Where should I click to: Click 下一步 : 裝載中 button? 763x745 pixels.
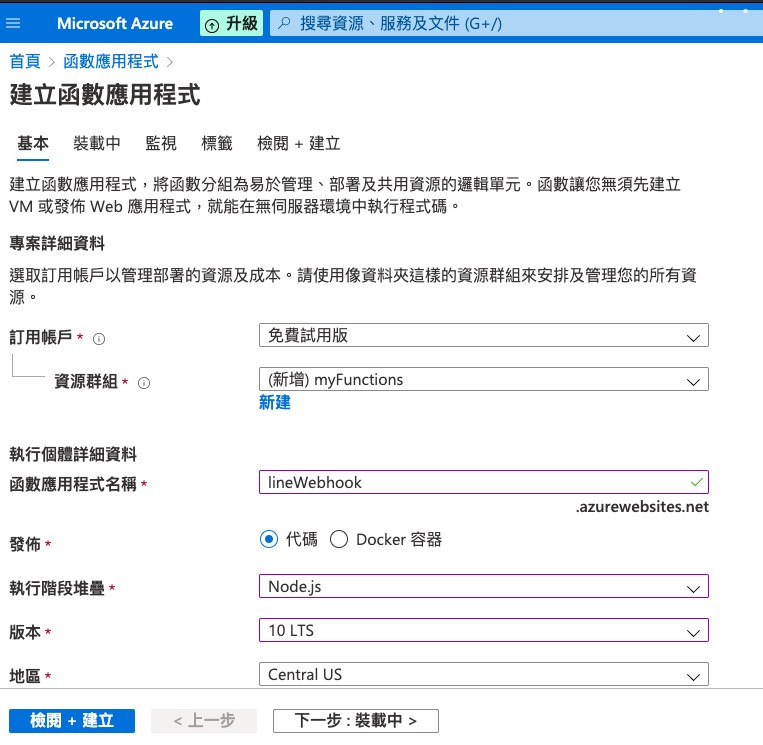pos(356,721)
